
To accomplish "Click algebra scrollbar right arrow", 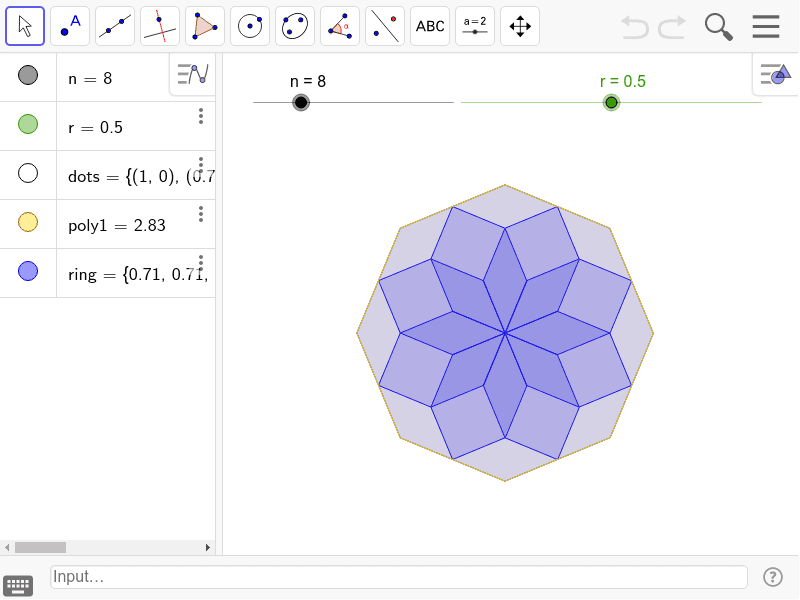I will tap(208, 547).
